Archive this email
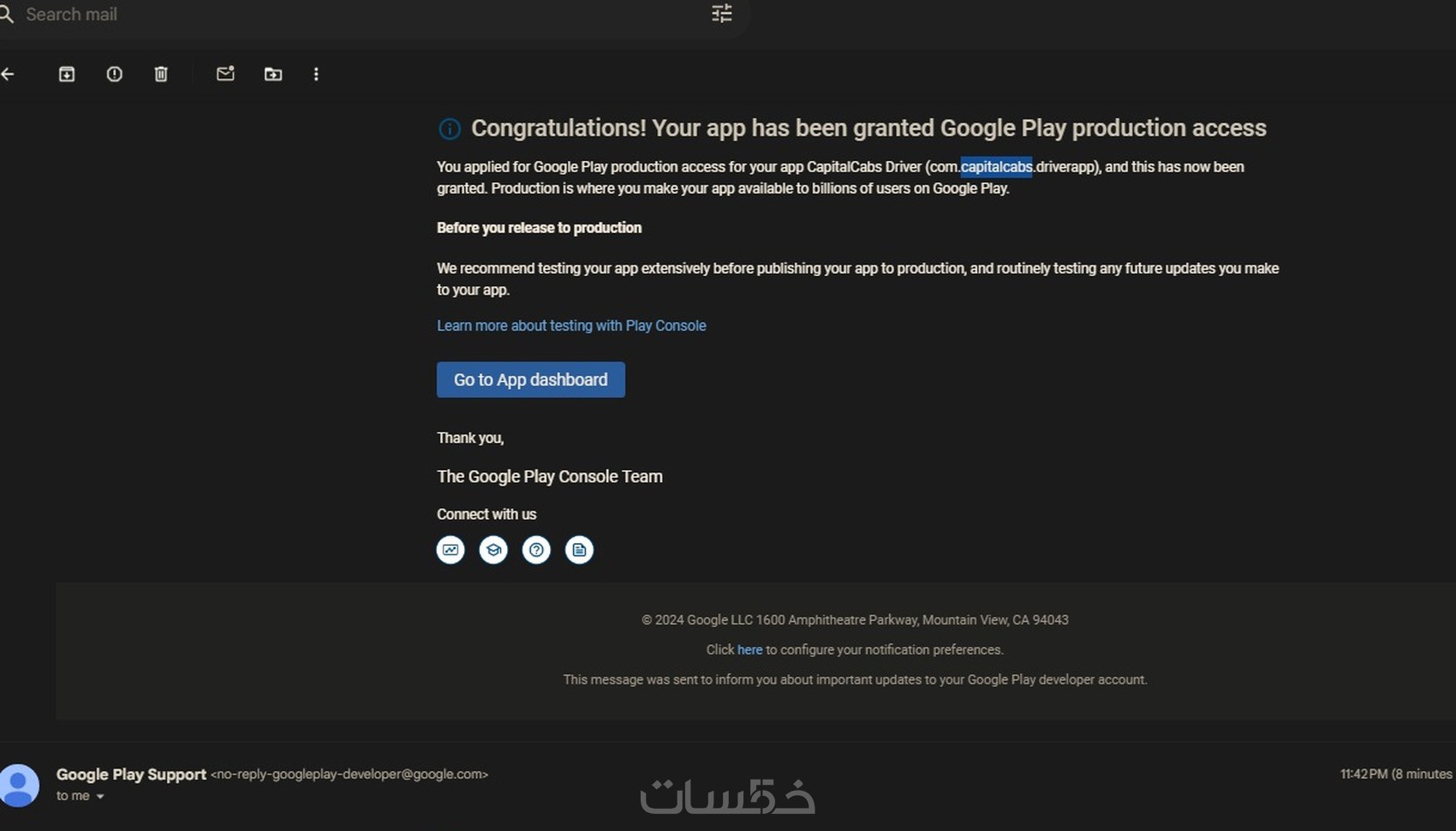1456x831 pixels. tap(67, 75)
